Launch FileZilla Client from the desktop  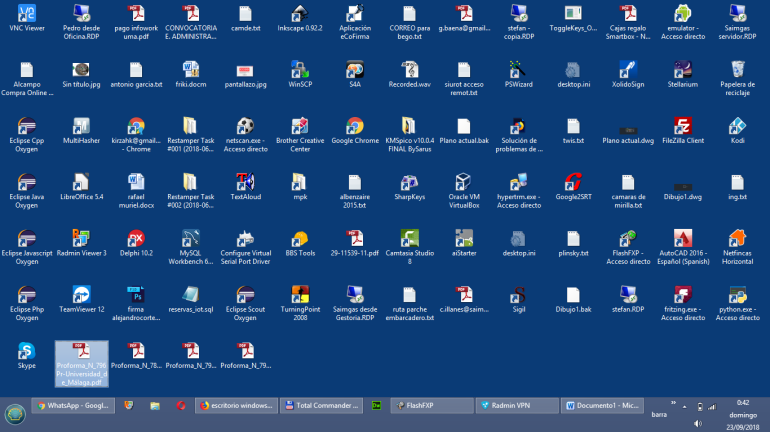(x=682, y=126)
